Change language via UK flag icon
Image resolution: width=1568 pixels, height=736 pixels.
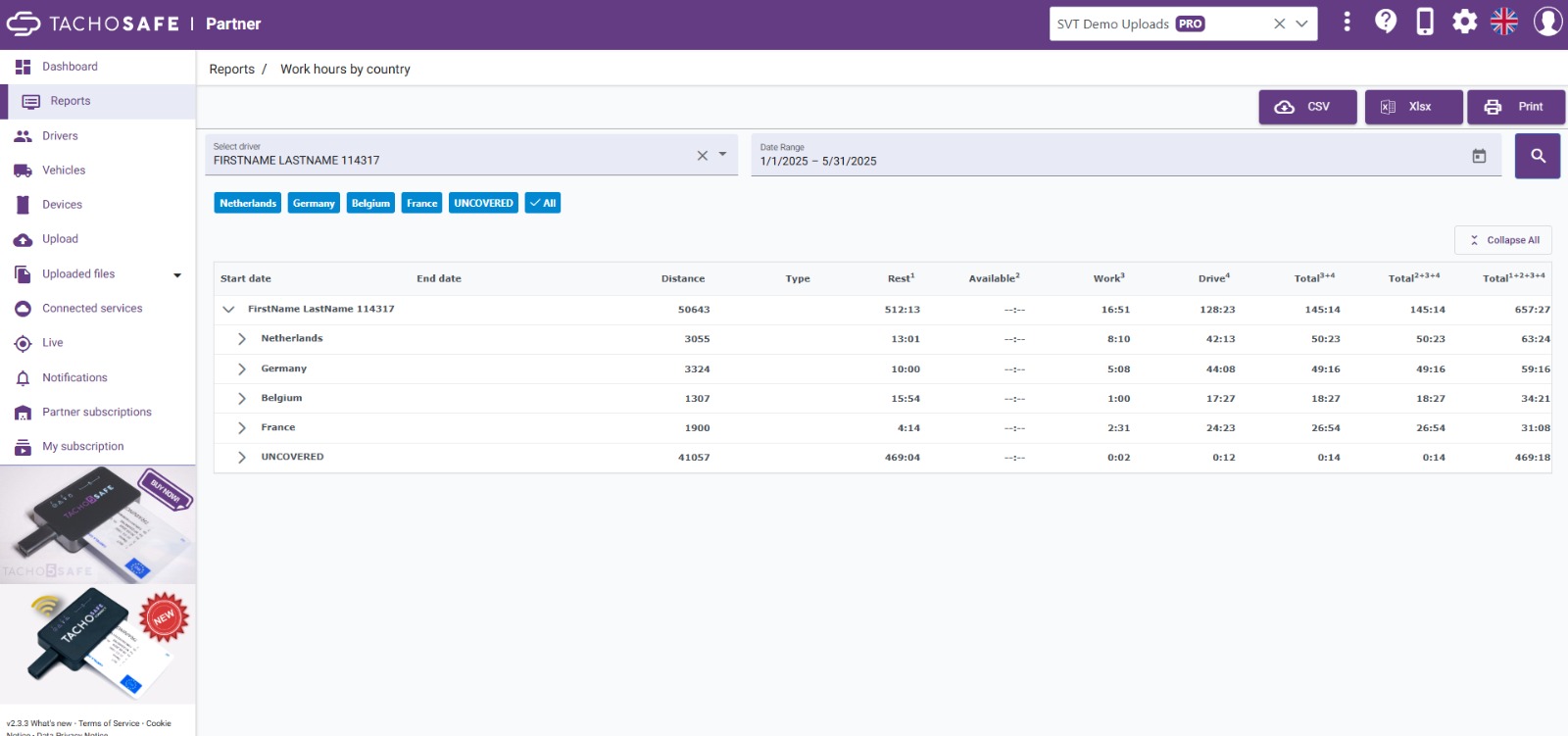click(1504, 22)
